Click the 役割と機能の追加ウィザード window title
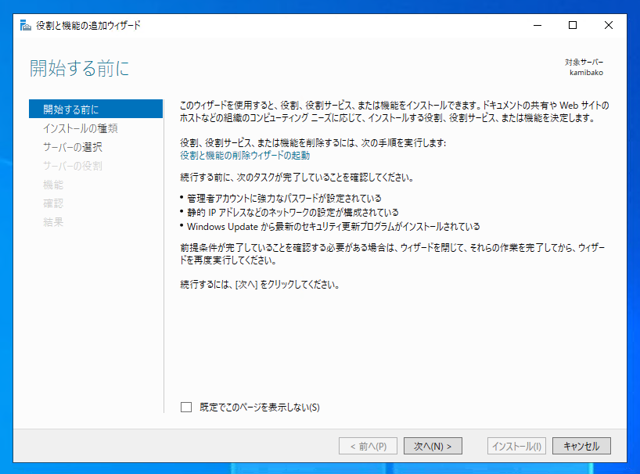The image size is (640, 474). (x=88, y=25)
